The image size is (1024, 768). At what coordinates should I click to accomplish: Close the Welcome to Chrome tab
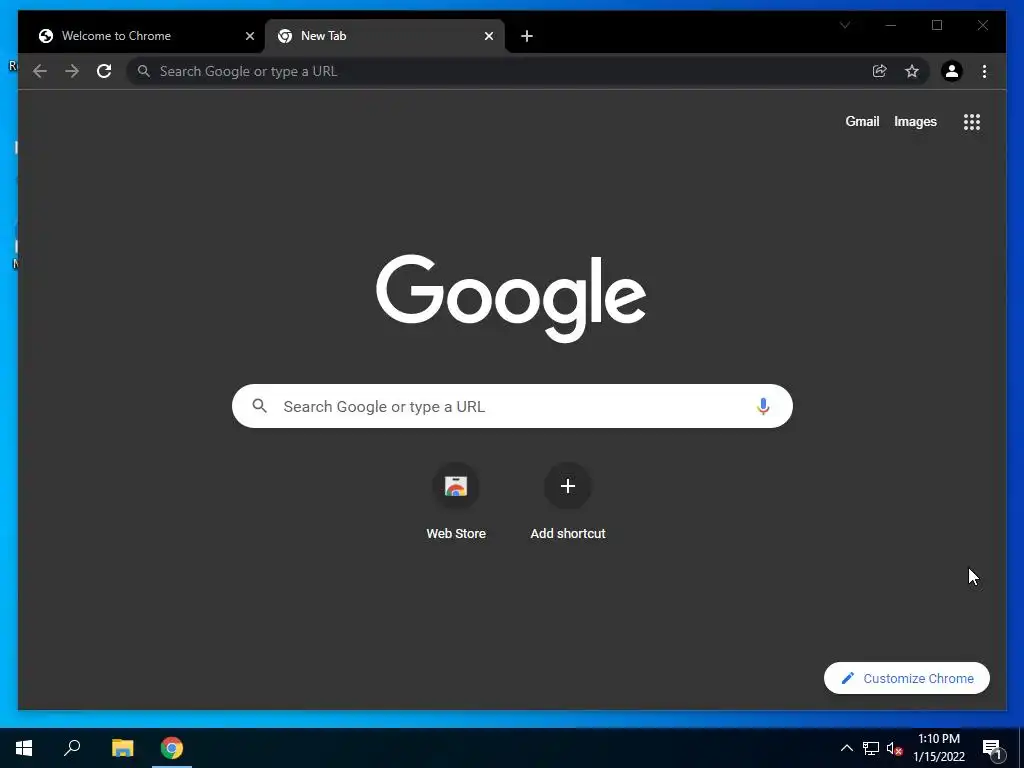tap(249, 36)
